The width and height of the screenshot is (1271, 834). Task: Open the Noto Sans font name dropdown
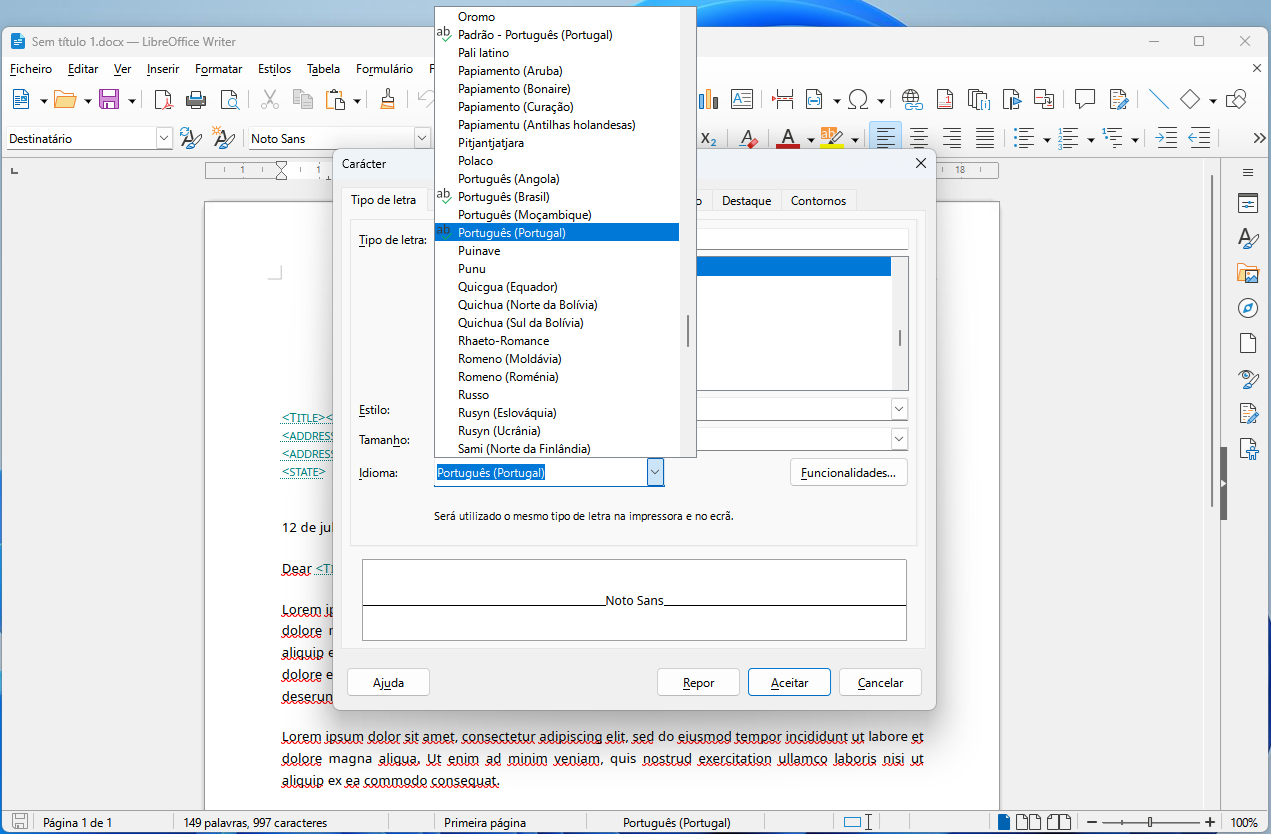(x=422, y=139)
